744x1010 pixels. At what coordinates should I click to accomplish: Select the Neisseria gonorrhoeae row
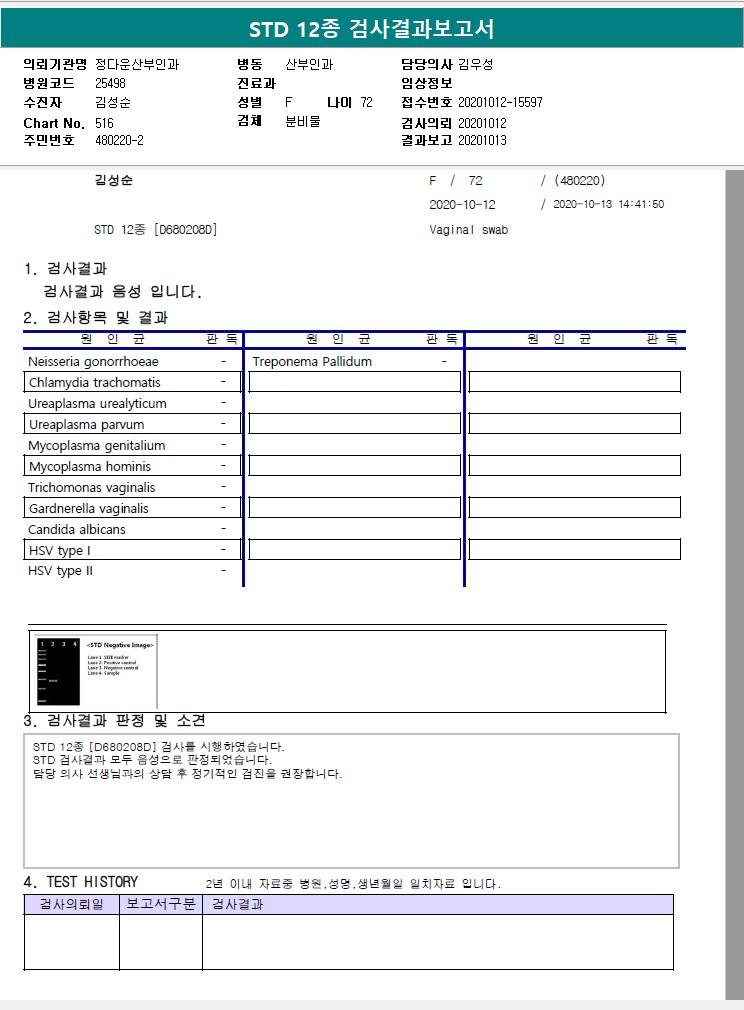click(x=132, y=361)
